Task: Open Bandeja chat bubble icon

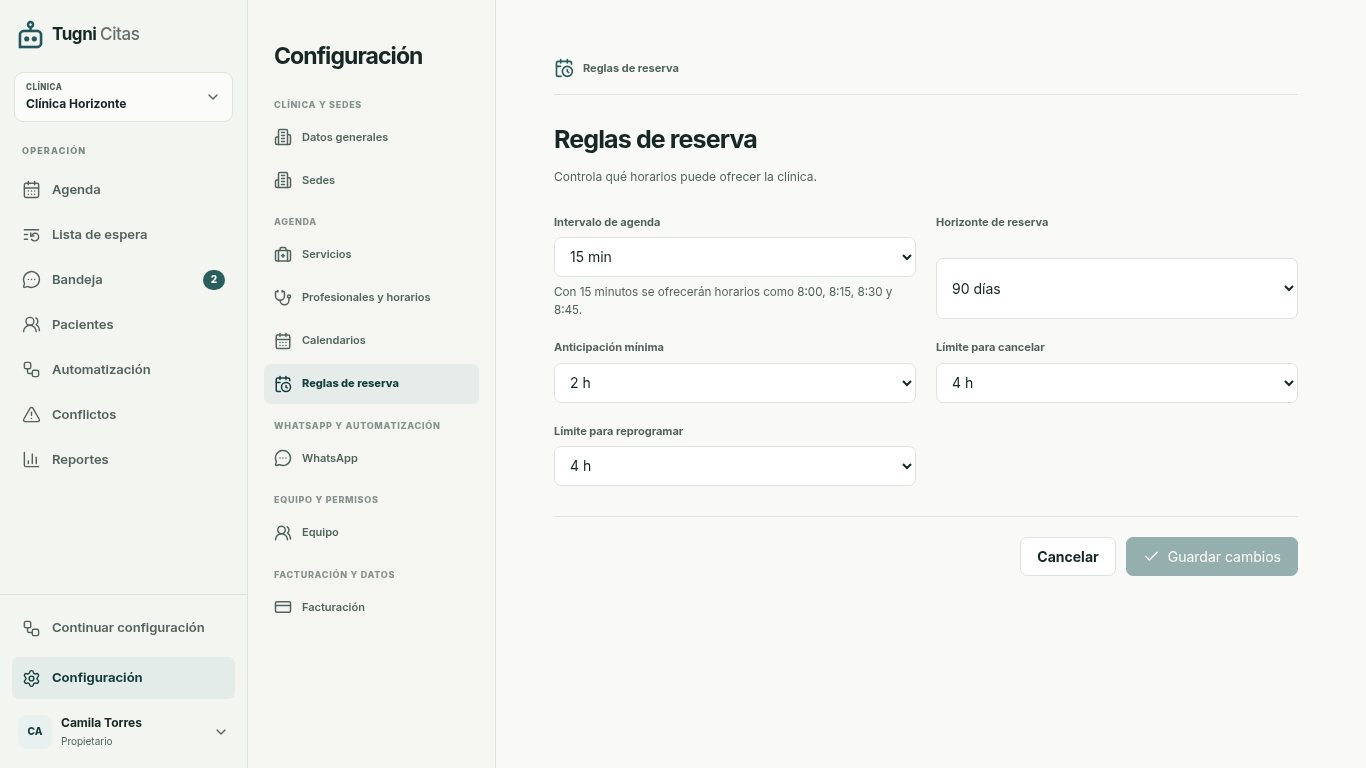Action: tap(31, 280)
